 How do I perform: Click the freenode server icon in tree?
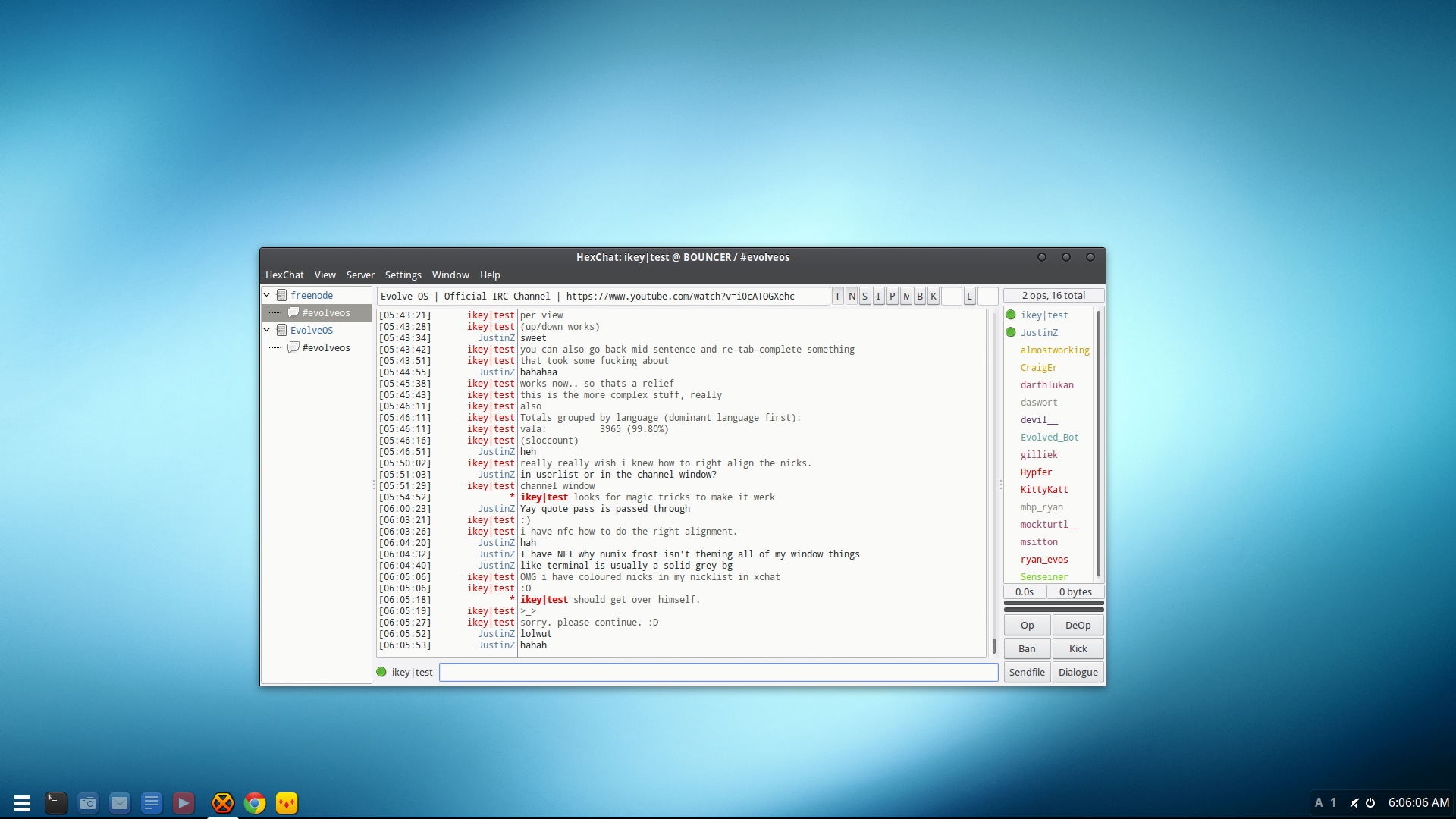[x=282, y=295]
